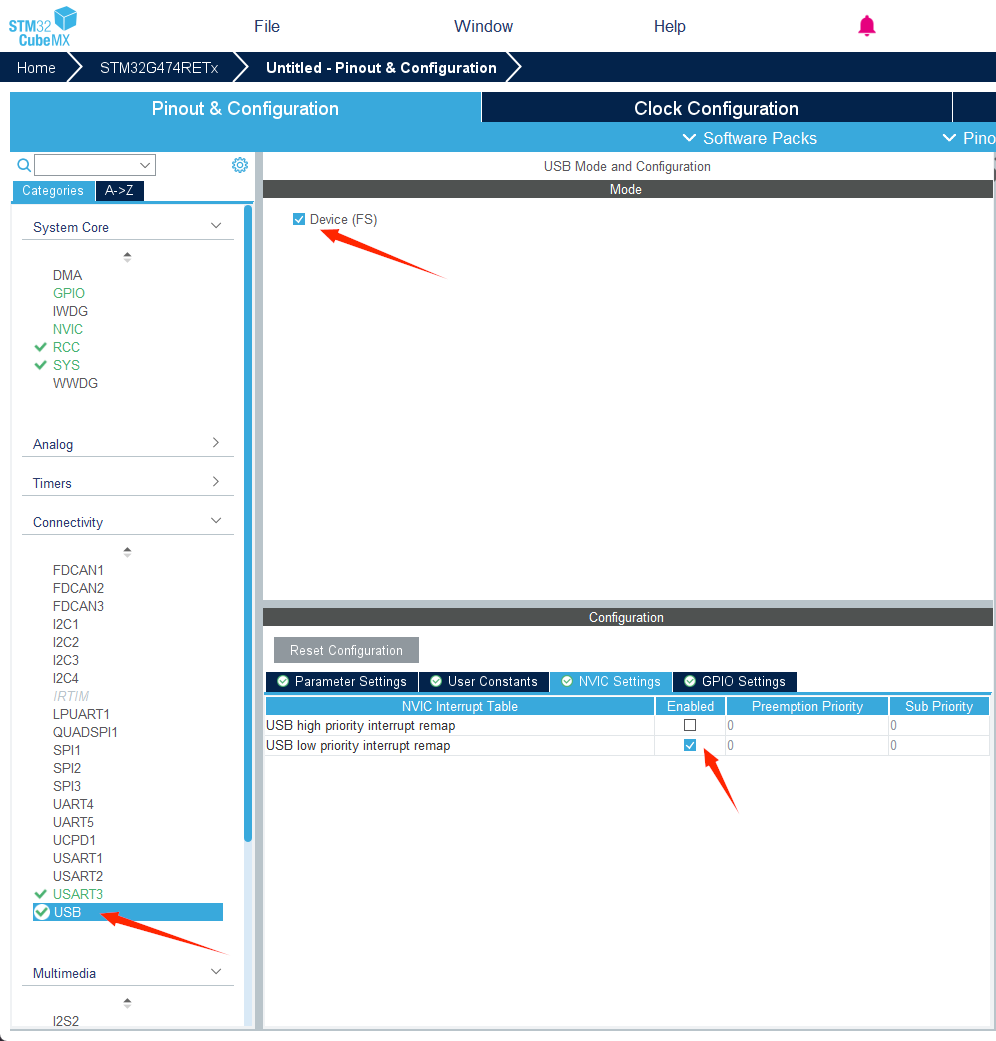The image size is (996, 1041).
Task: Select IWDG peripheral
Action: (x=70, y=311)
